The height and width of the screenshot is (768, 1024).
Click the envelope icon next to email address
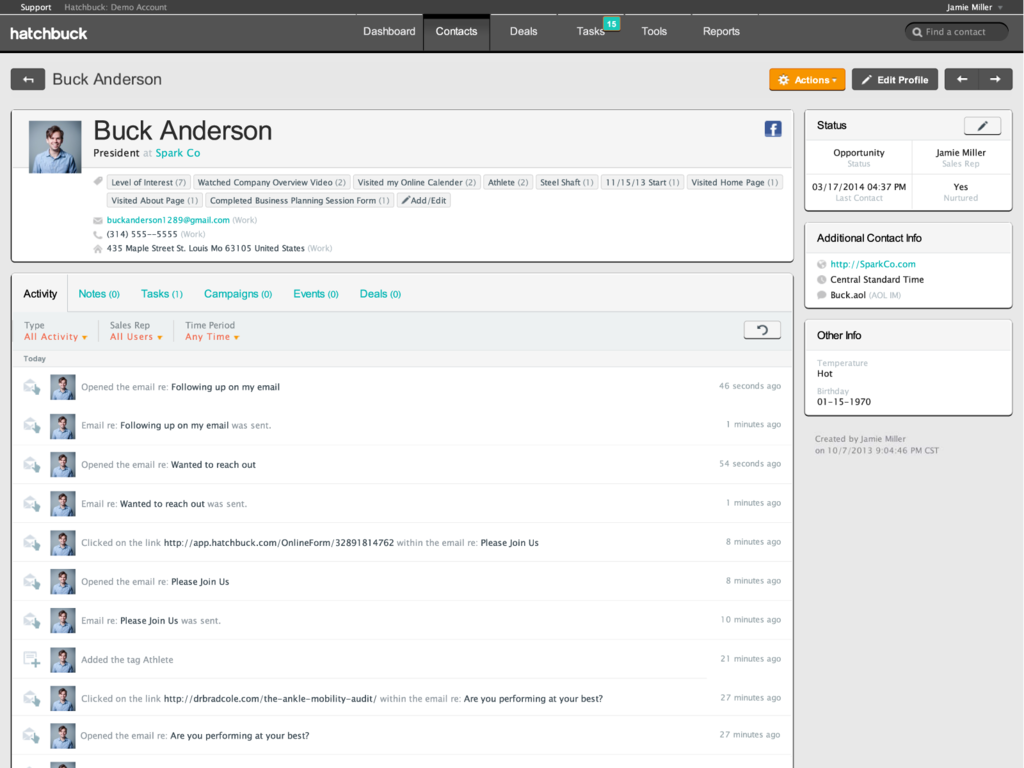(98, 221)
